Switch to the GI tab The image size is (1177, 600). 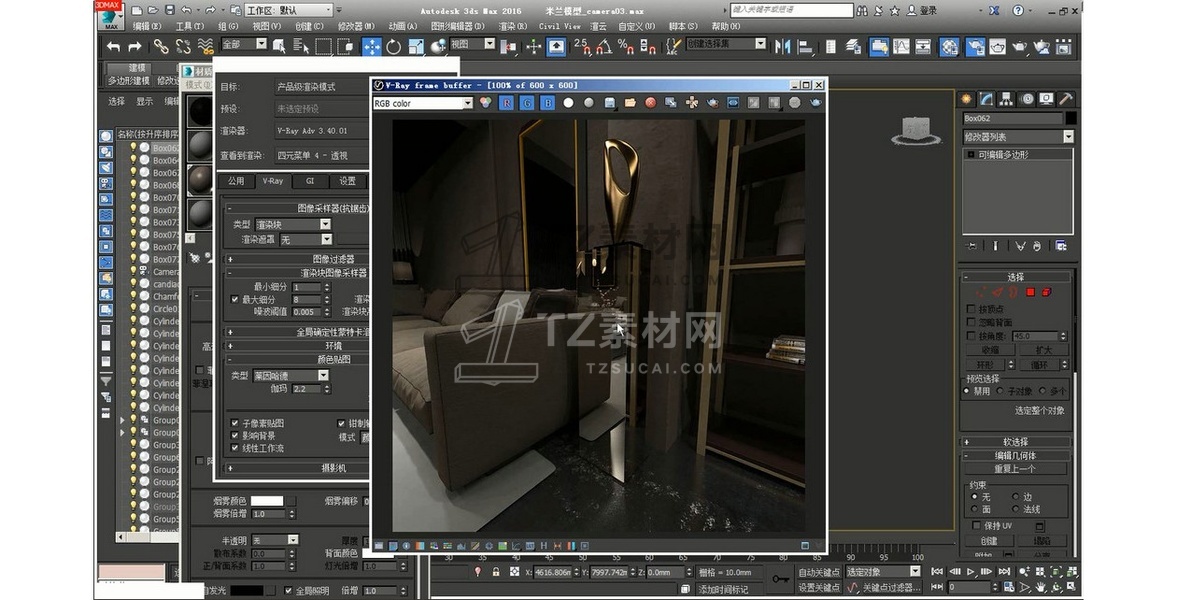click(309, 181)
